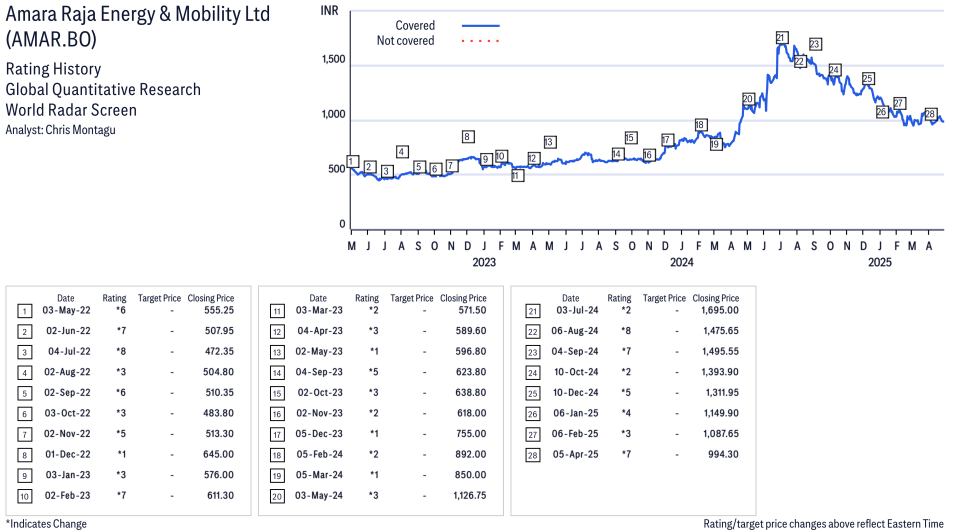The height and width of the screenshot is (530, 955).
Task: Click row number box 24 in table
Action: (533, 373)
